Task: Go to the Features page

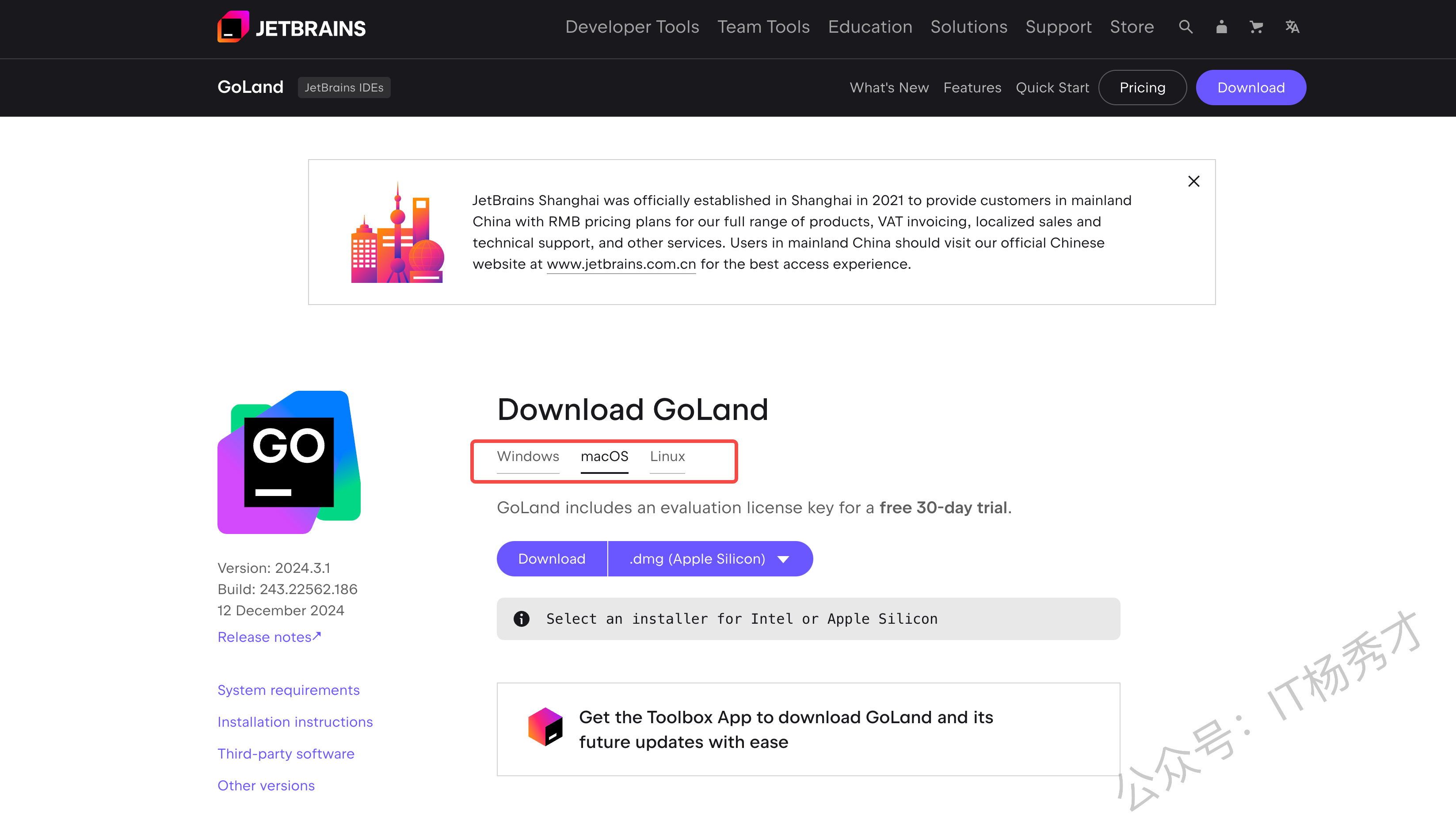Action: [972, 88]
